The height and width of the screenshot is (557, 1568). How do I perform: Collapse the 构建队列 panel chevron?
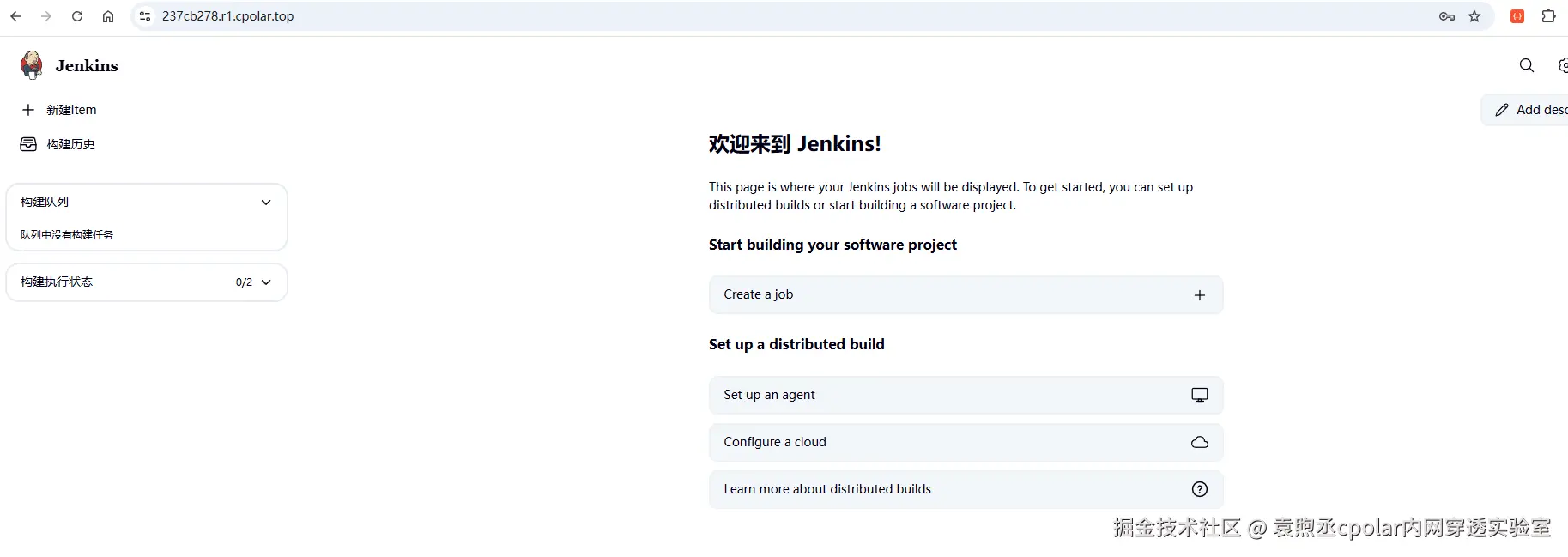point(266,203)
